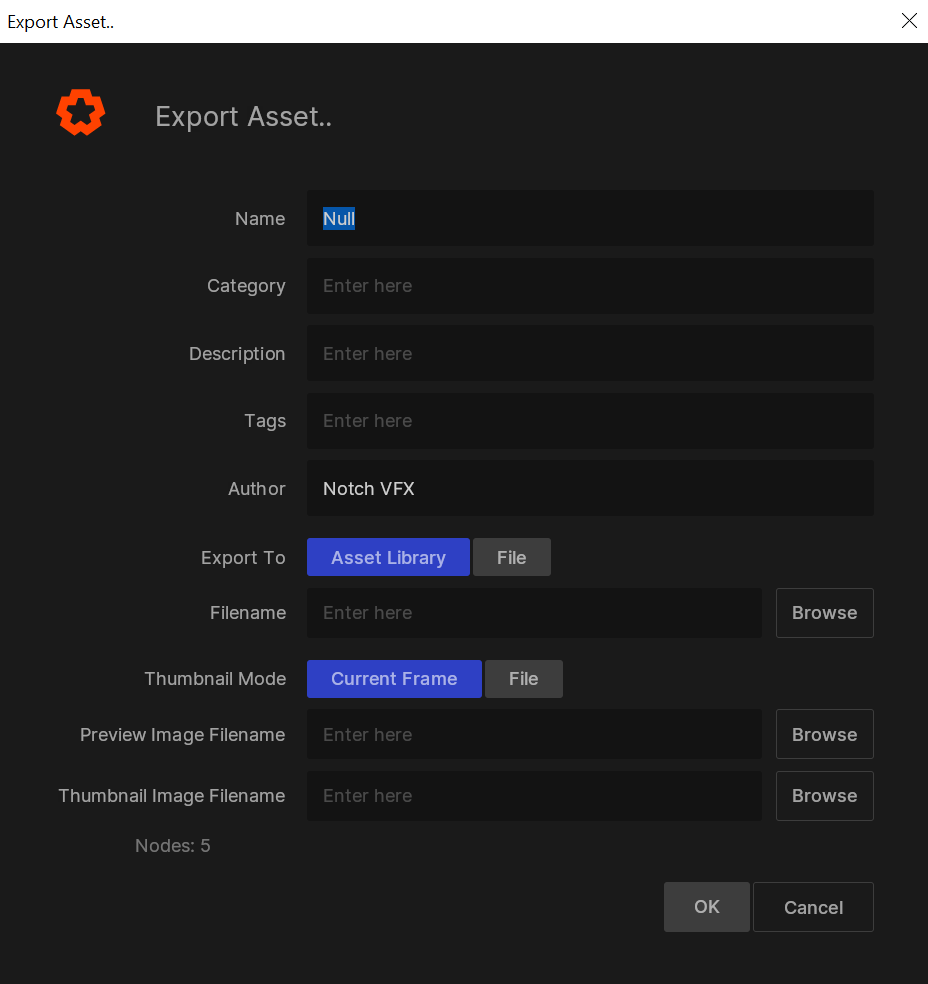Click the Thumbnail Image Filename field

tap(534, 795)
